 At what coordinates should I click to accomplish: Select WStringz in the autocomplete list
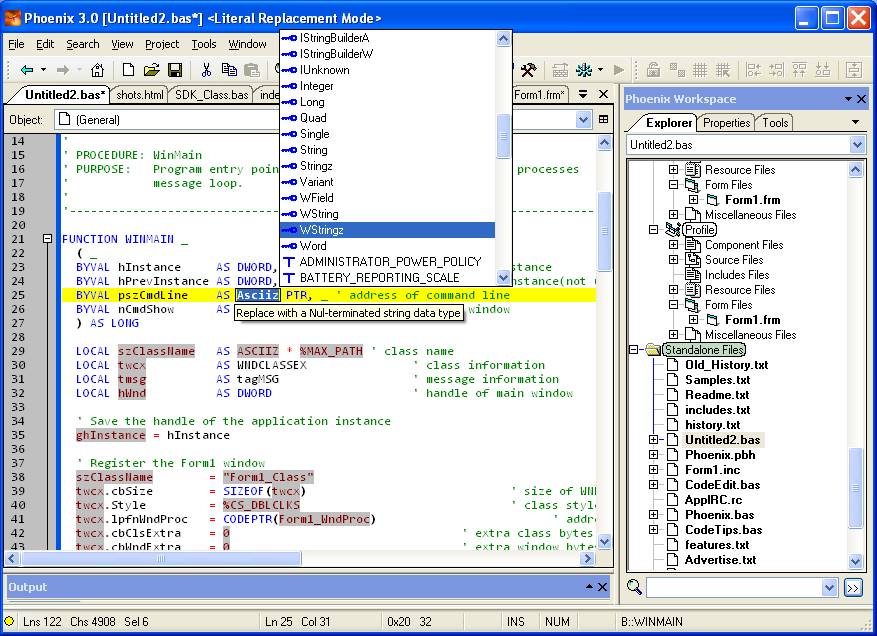[x=387, y=230]
